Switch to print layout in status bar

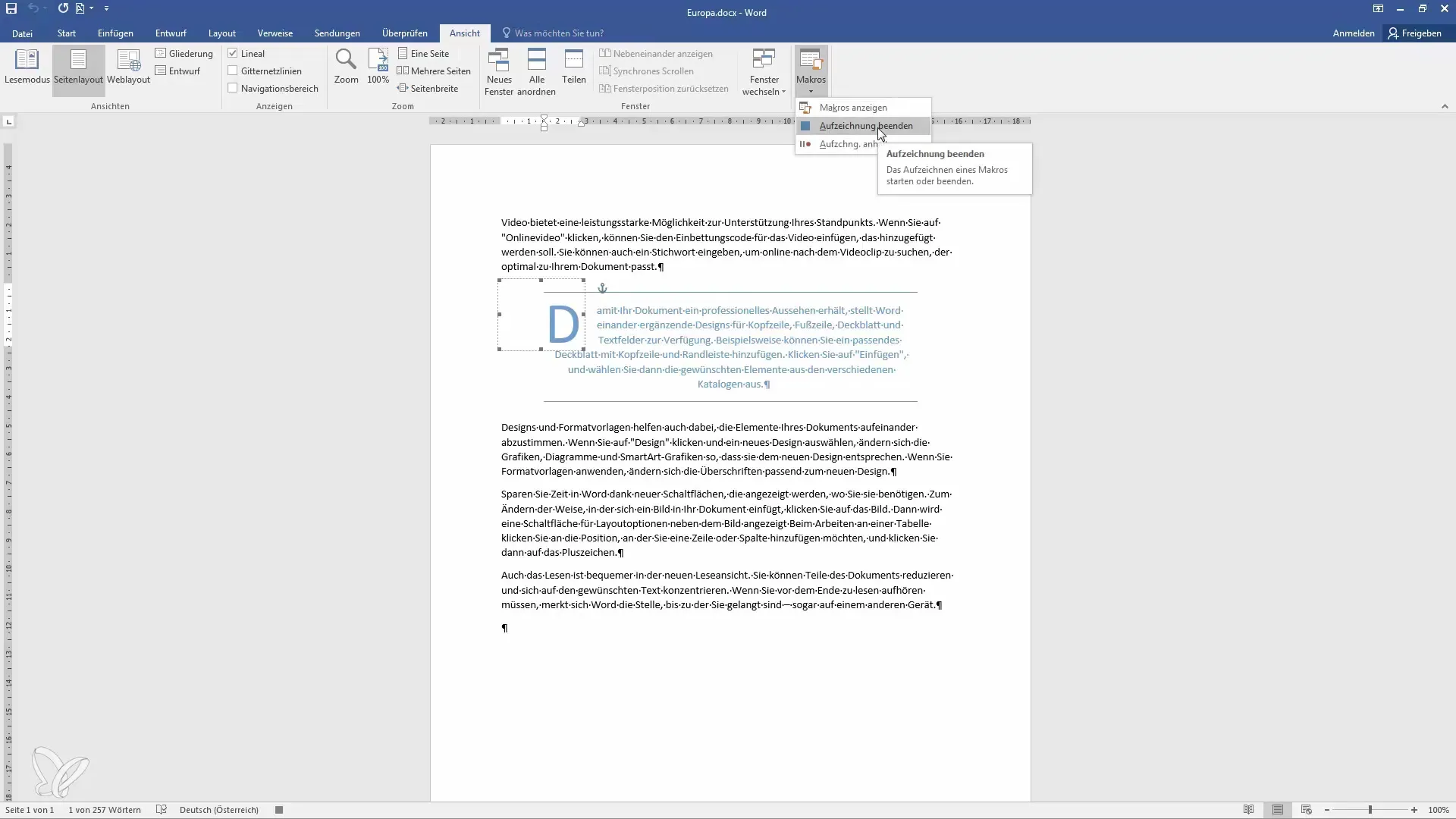click(1278, 810)
